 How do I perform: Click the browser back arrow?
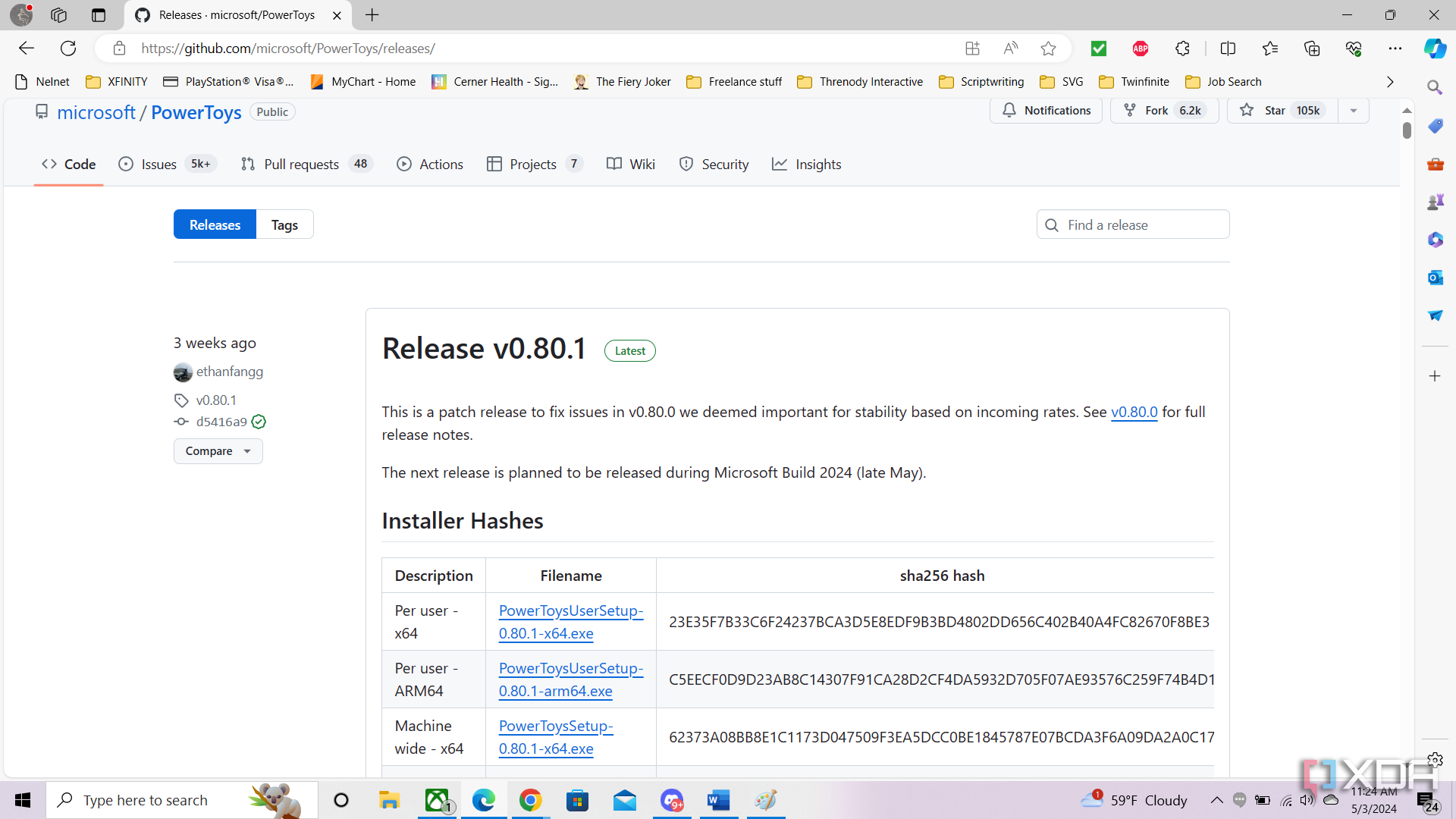pos(27,49)
